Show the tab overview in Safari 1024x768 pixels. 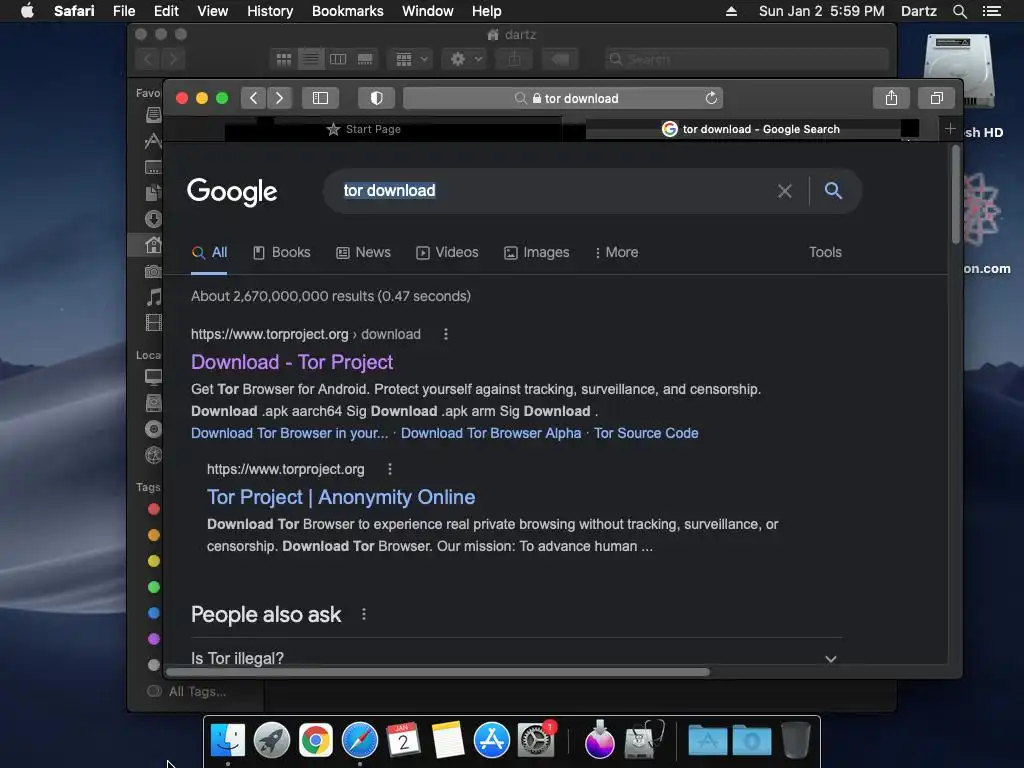936,98
